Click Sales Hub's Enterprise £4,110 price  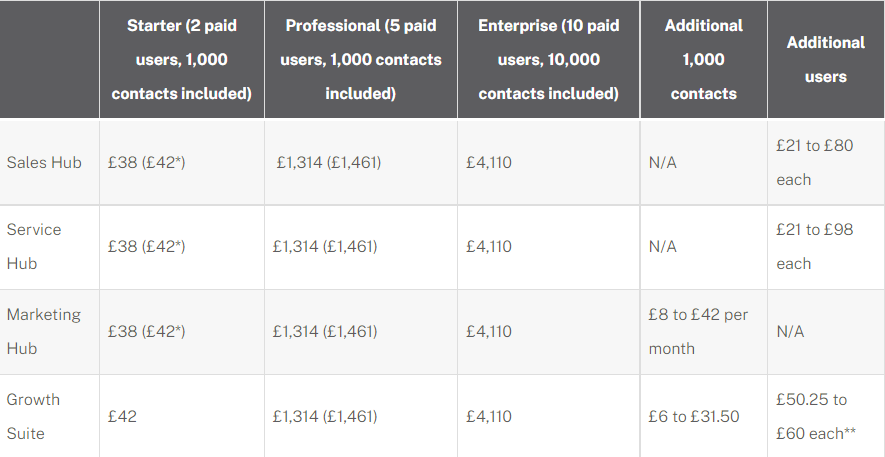pos(489,162)
